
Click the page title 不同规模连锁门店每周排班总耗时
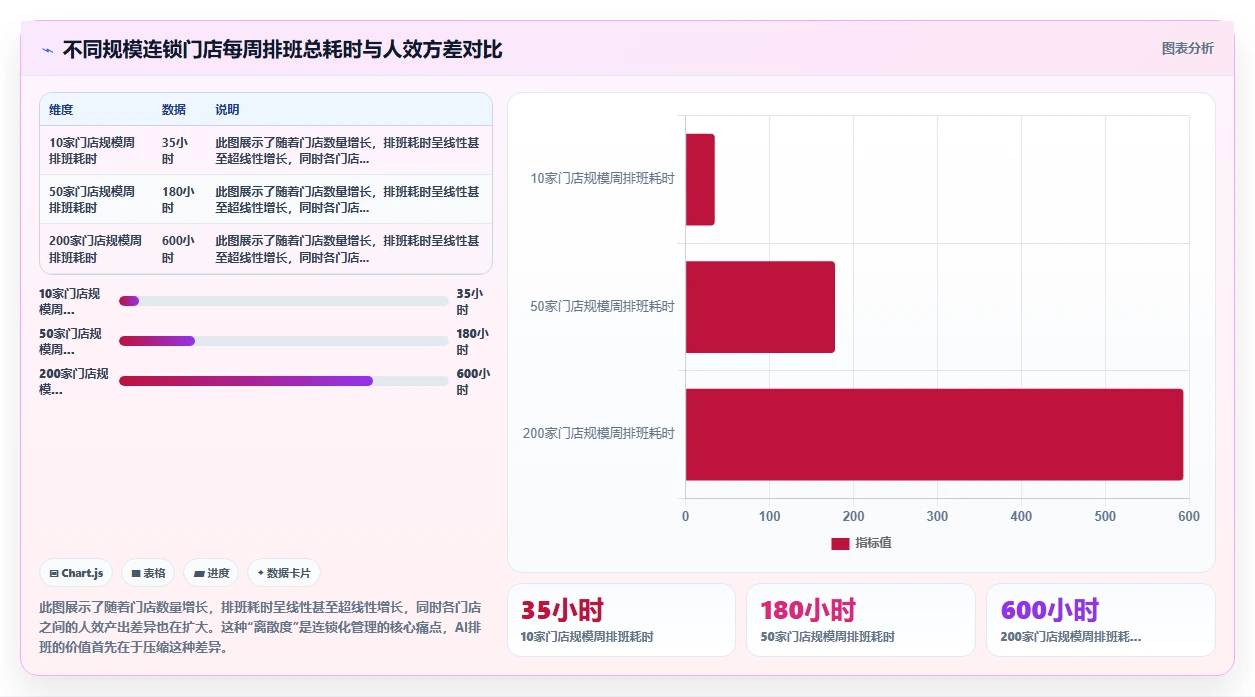[x=283, y=49]
